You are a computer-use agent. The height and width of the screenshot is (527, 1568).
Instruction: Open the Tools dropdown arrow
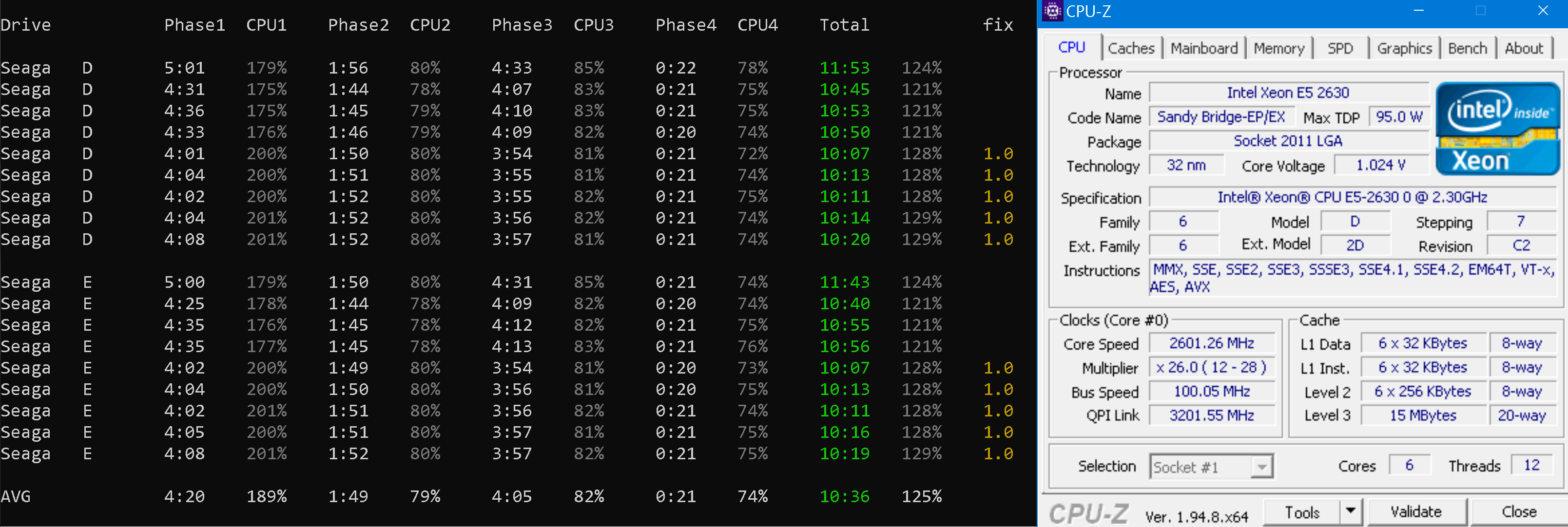coord(1350,511)
